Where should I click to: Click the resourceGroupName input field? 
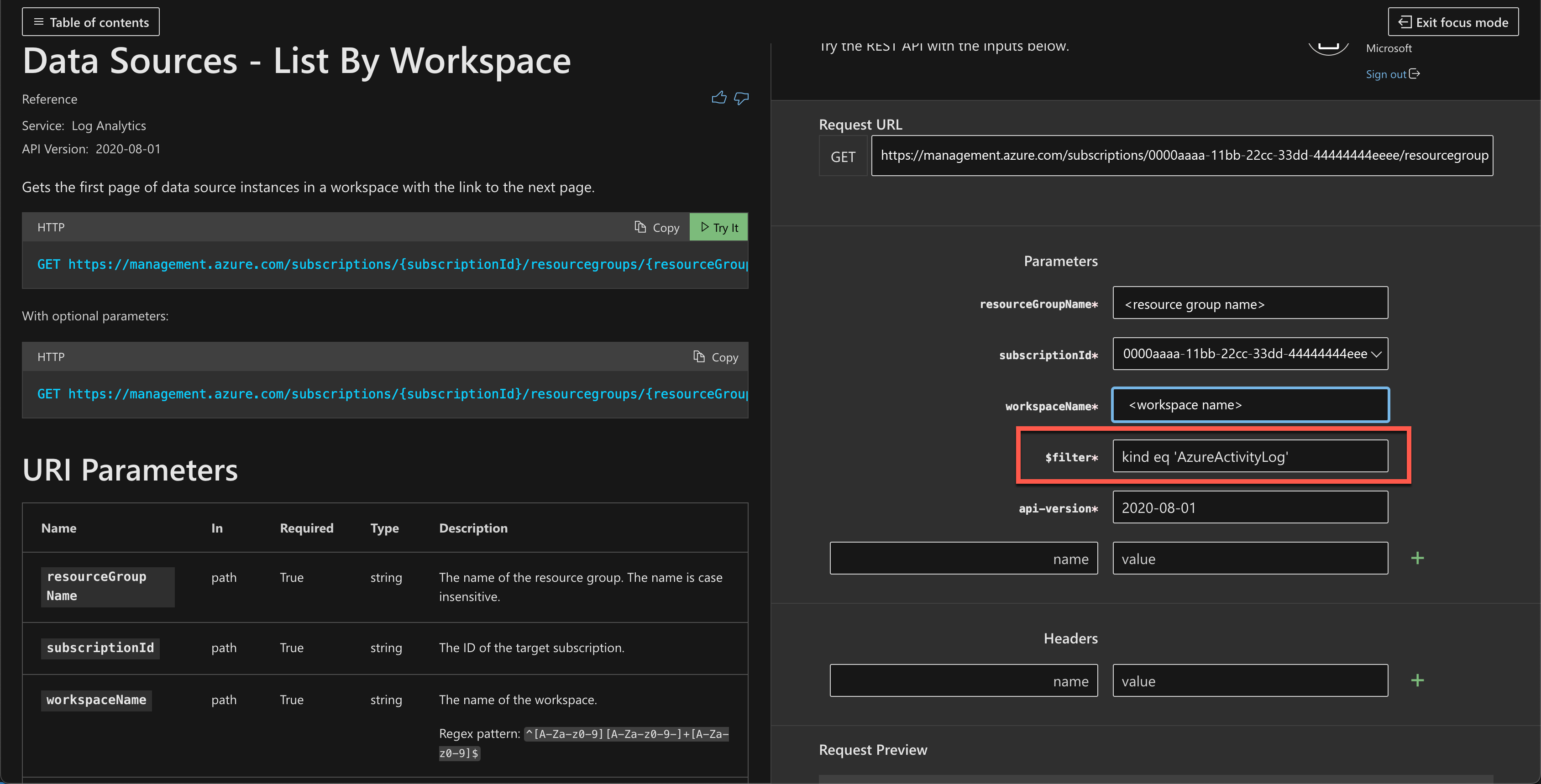(x=1250, y=304)
